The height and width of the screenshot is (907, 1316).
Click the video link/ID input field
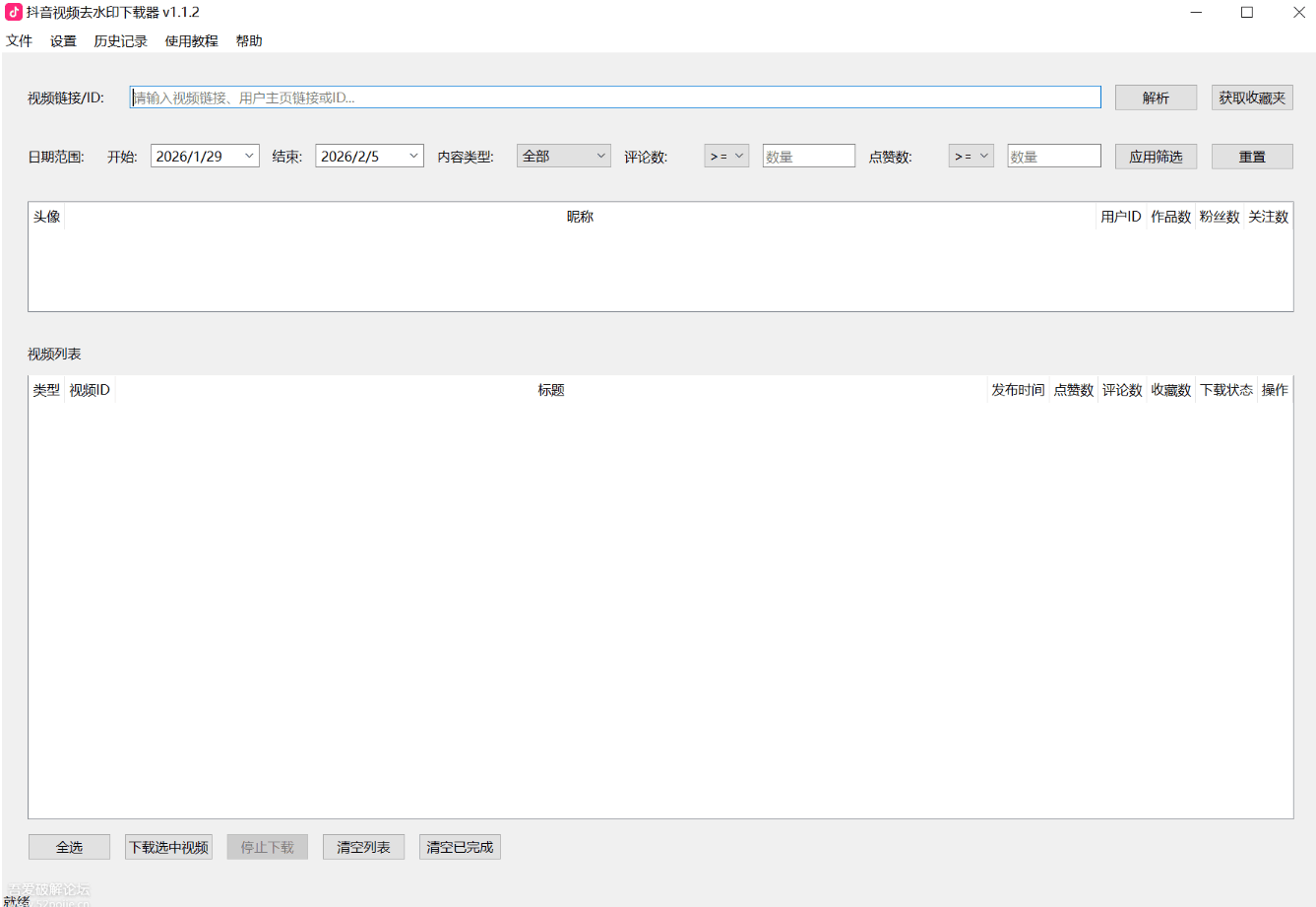pyautogui.click(x=615, y=97)
